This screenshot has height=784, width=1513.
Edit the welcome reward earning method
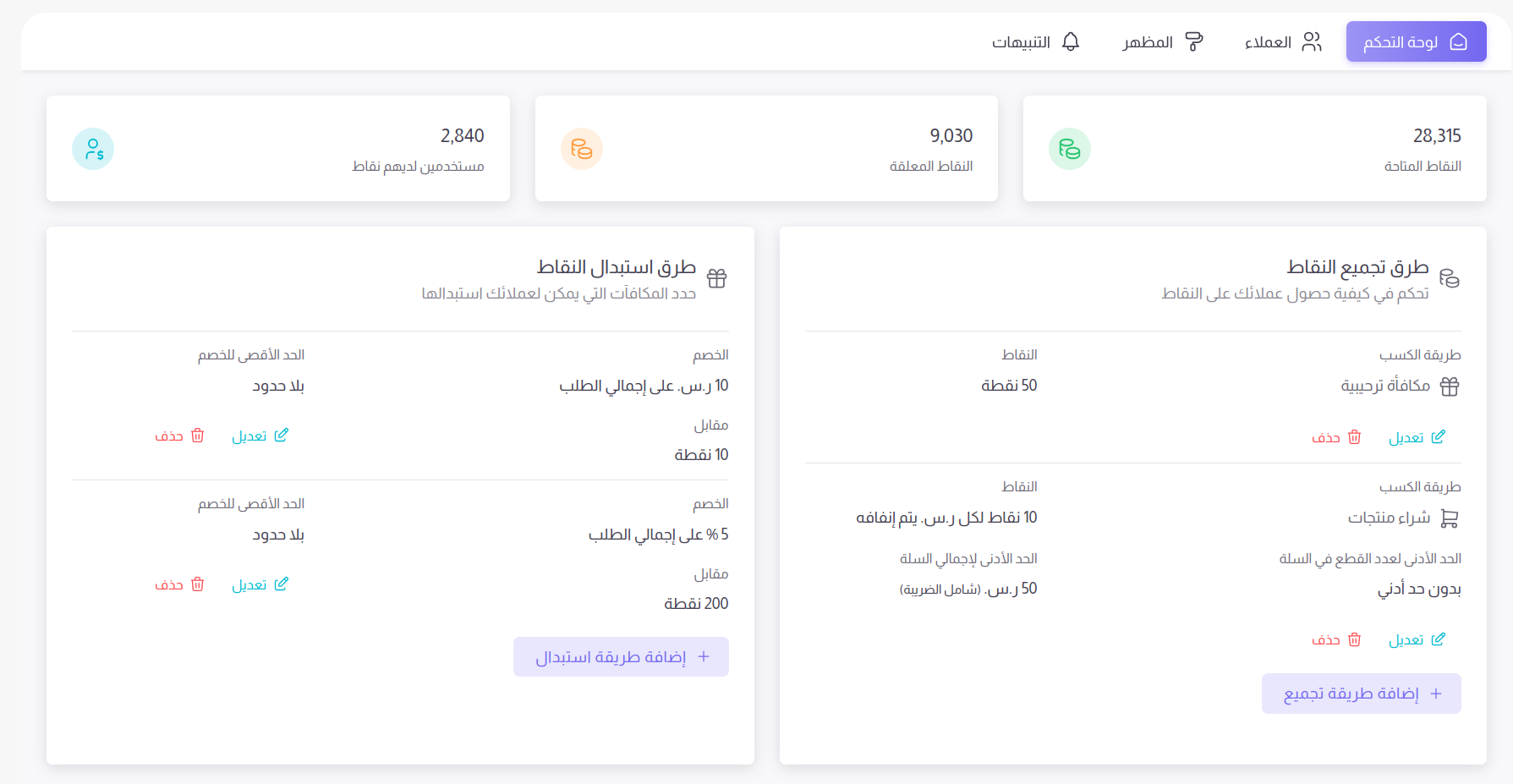pos(1417,437)
